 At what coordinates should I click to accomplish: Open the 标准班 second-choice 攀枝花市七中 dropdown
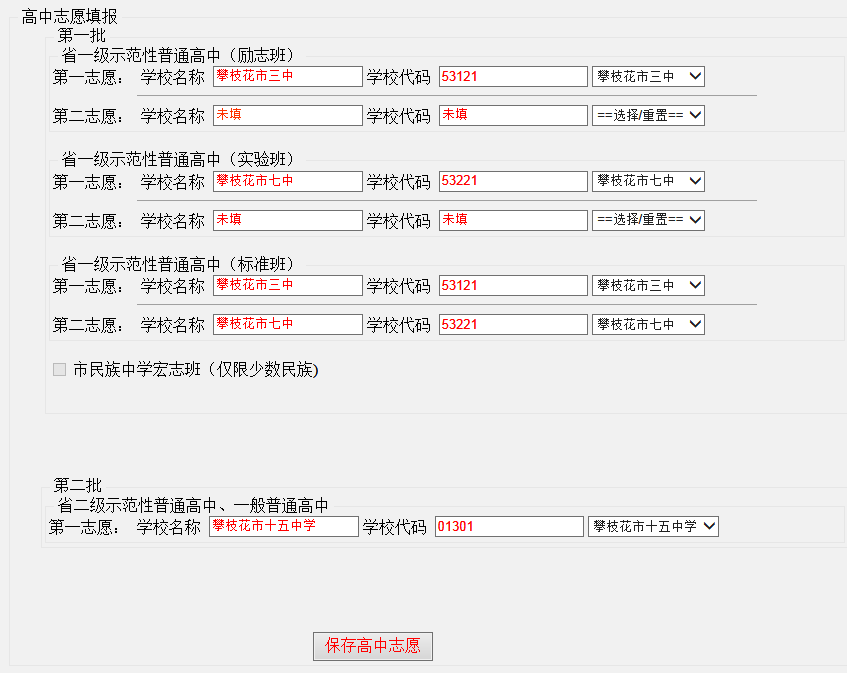[x=648, y=325]
